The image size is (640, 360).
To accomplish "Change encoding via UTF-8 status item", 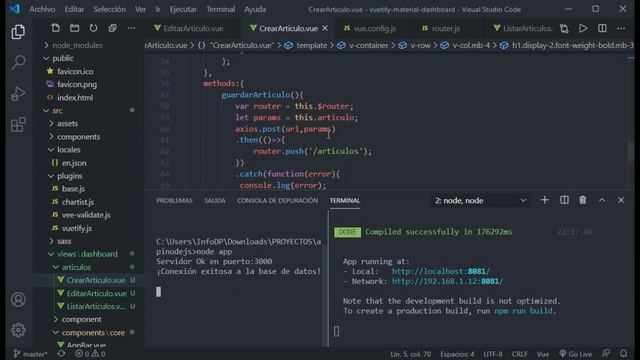I will tap(493, 354).
